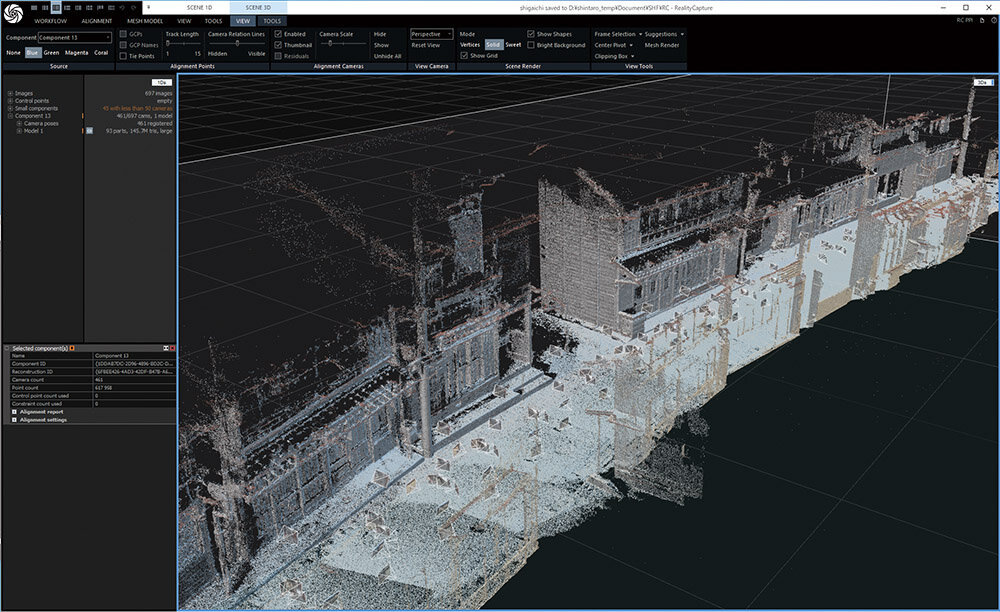Enable the GCPs checkbox
This screenshot has width=1000, height=612.
pos(123,34)
